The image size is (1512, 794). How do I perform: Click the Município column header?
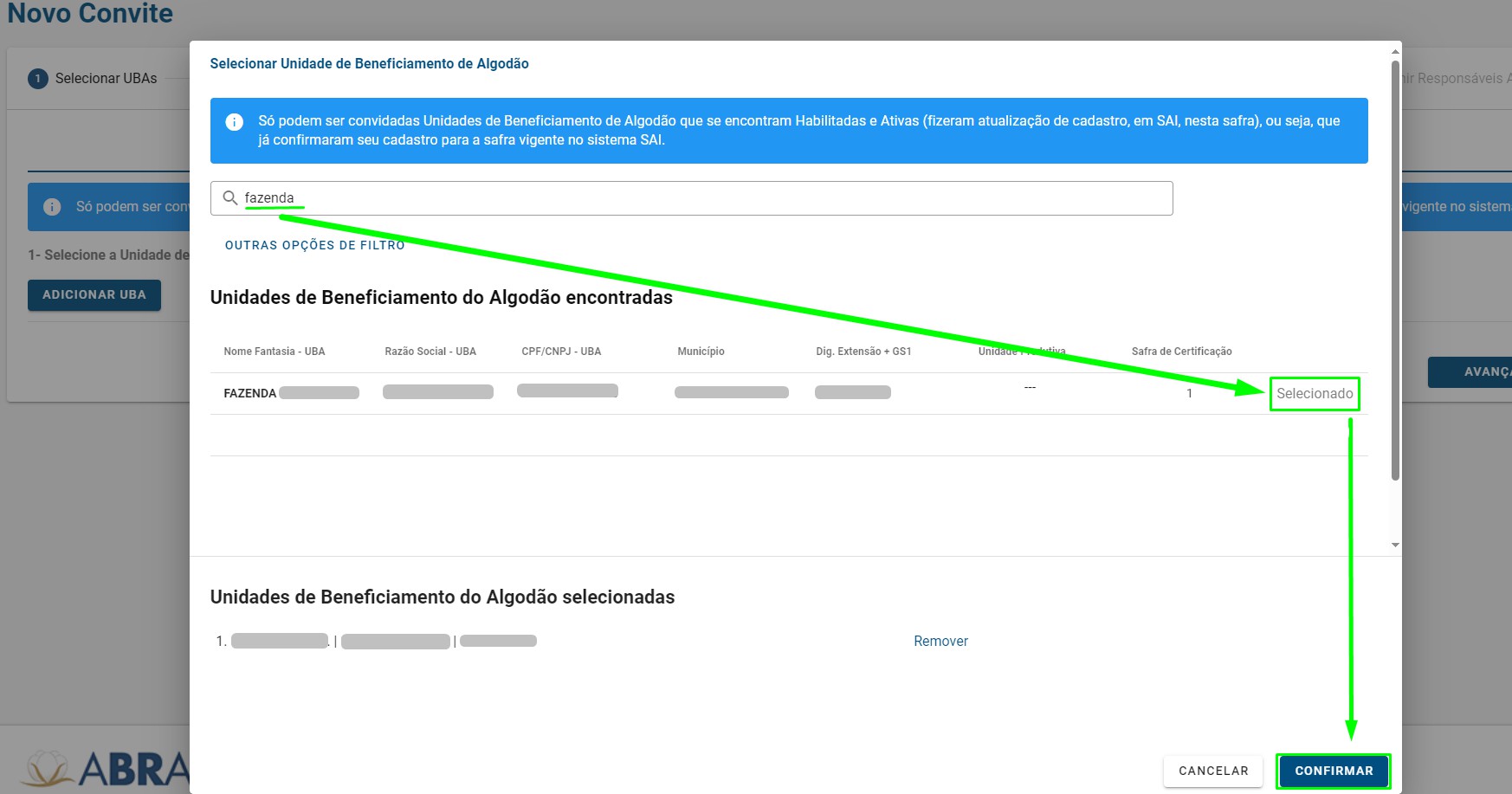click(701, 352)
